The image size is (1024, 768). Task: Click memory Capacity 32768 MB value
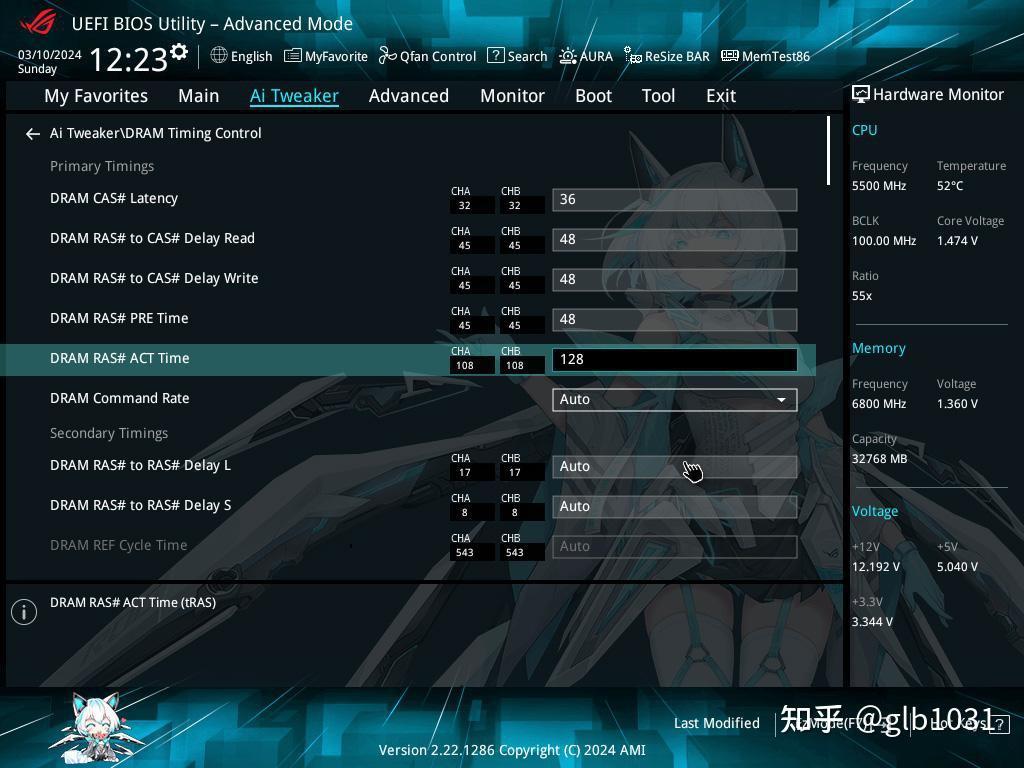[x=880, y=459]
